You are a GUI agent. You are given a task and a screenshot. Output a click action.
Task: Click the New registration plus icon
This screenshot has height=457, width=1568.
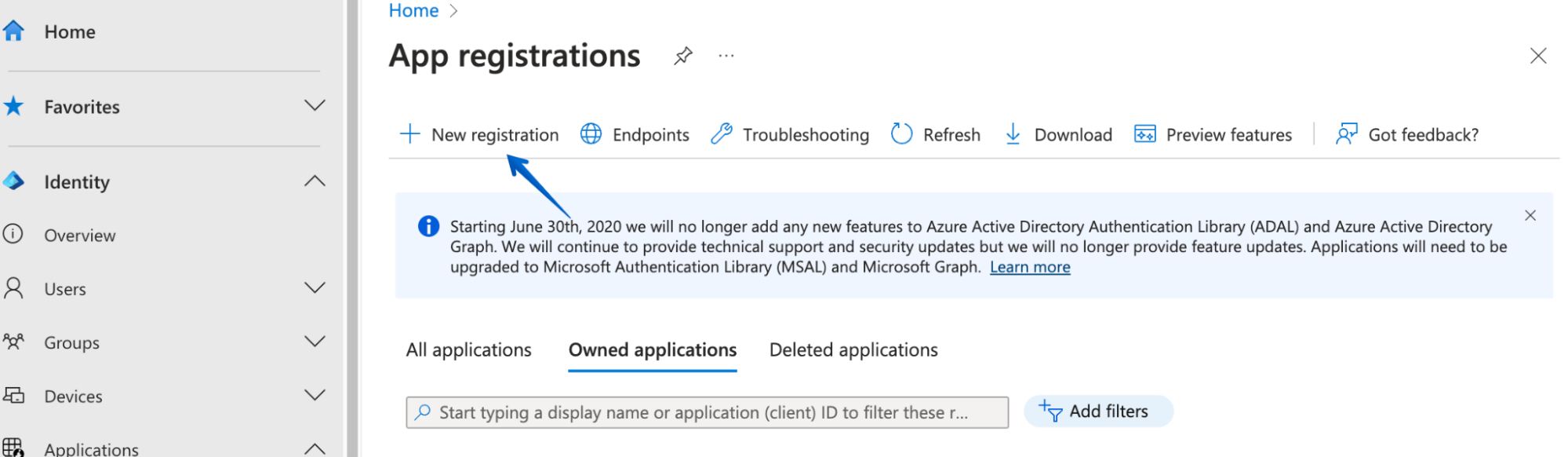point(409,134)
